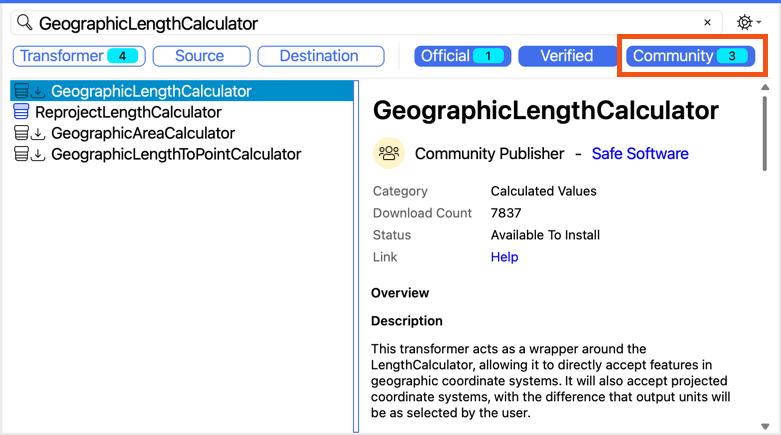Click the Available To Install status text
781x435 pixels.
pyautogui.click(x=545, y=235)
